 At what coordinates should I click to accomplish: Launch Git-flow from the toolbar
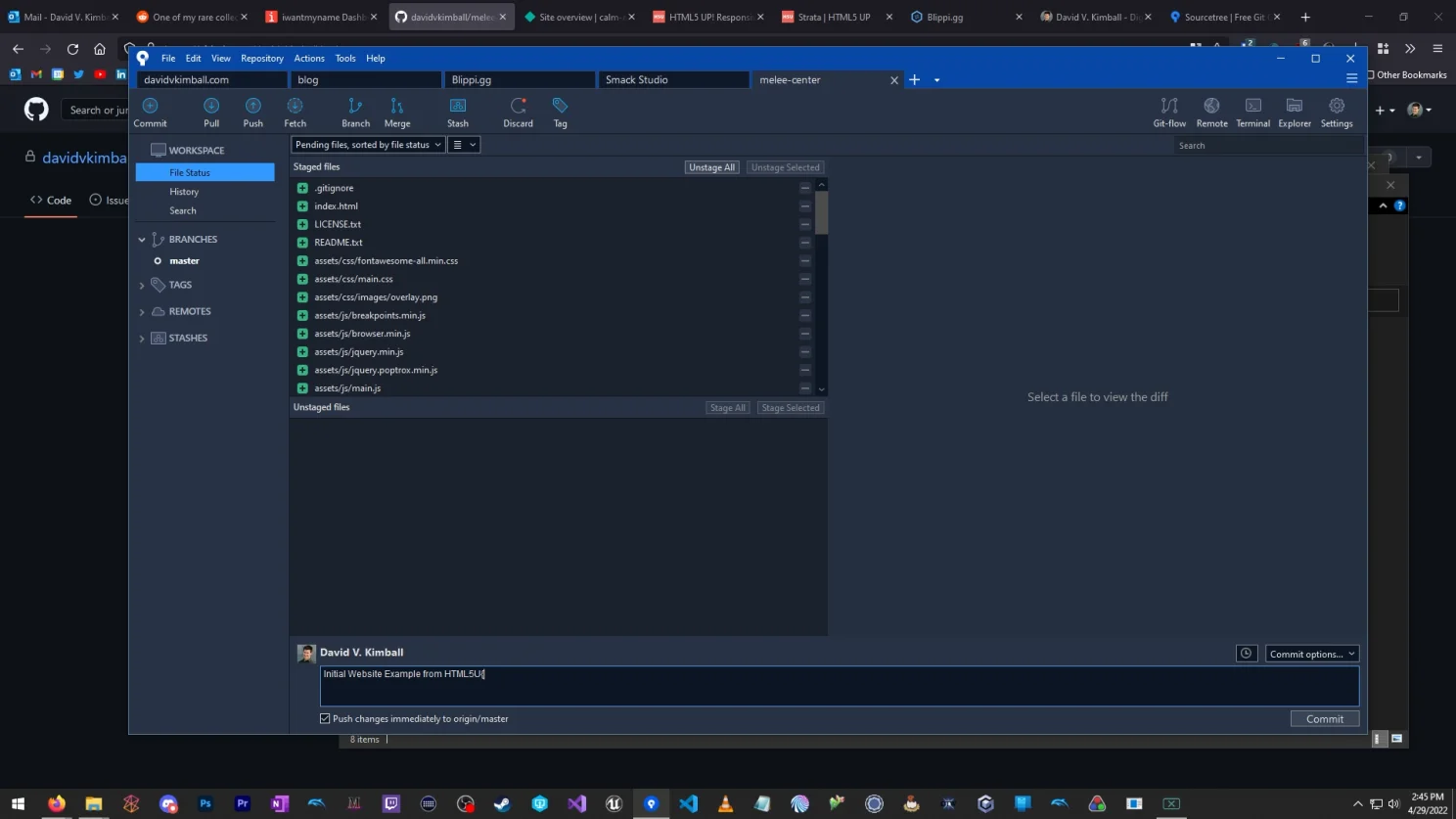[x=1168, y=111]
